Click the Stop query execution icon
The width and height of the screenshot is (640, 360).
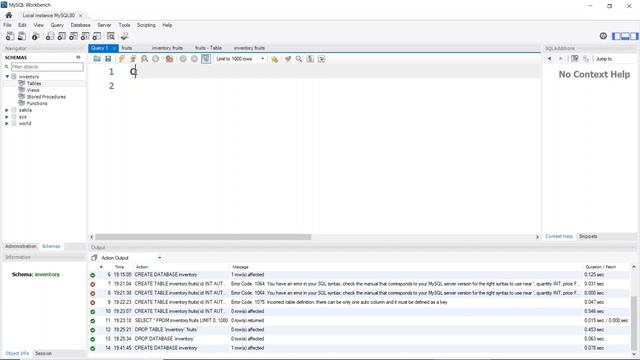(x=156, y=59)
